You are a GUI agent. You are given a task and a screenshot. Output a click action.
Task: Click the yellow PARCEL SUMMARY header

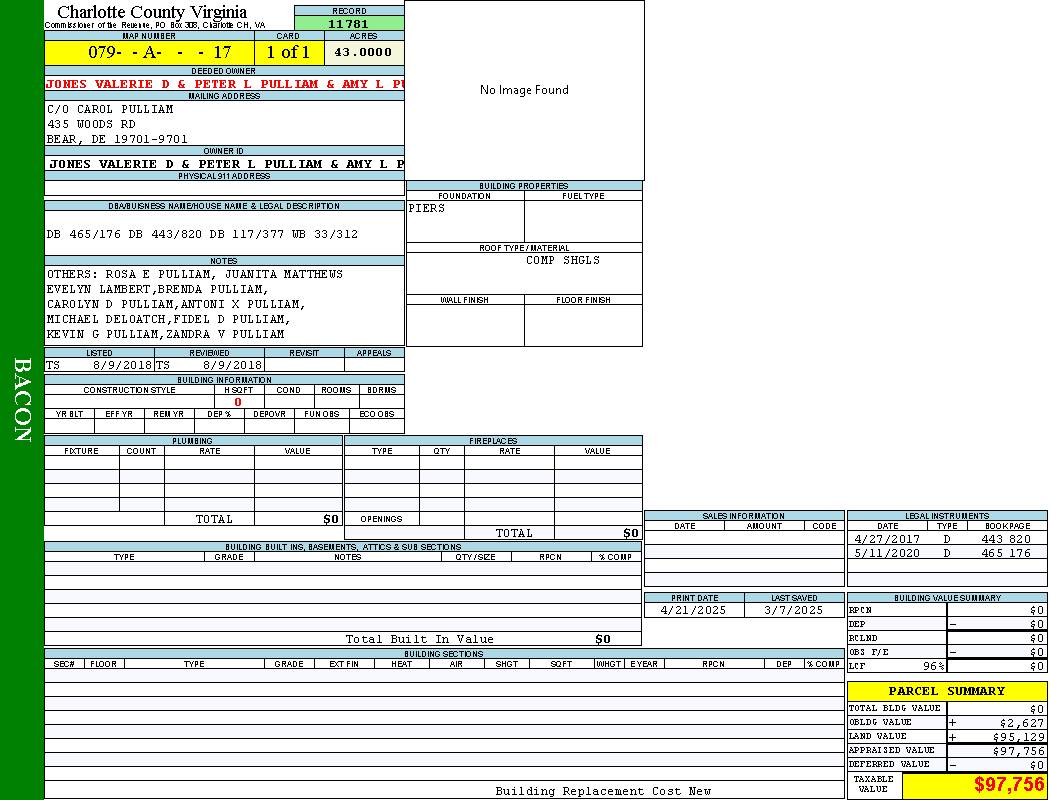[946, 691]
